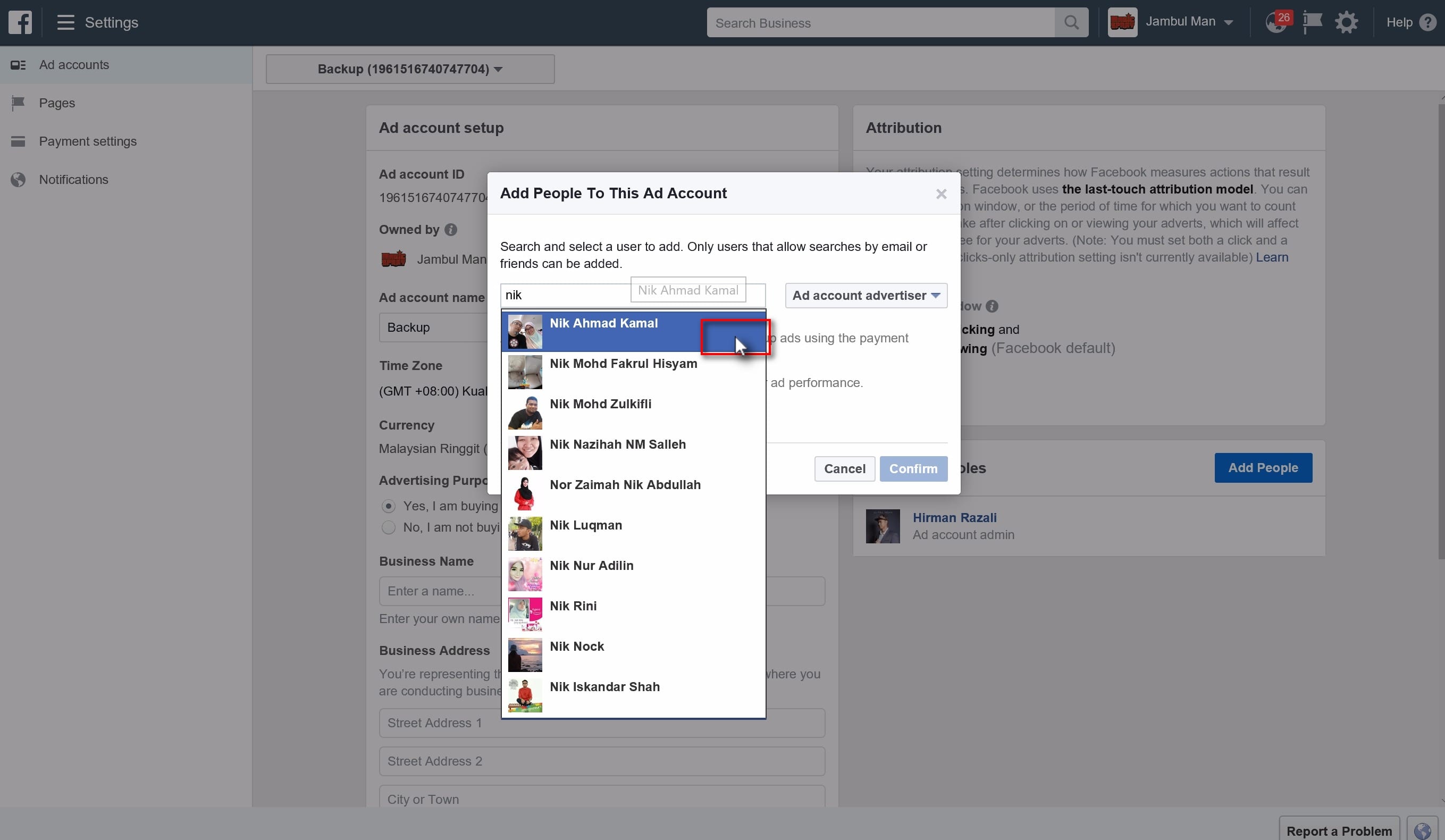Click the City or Town field

[x=601, y=796]
